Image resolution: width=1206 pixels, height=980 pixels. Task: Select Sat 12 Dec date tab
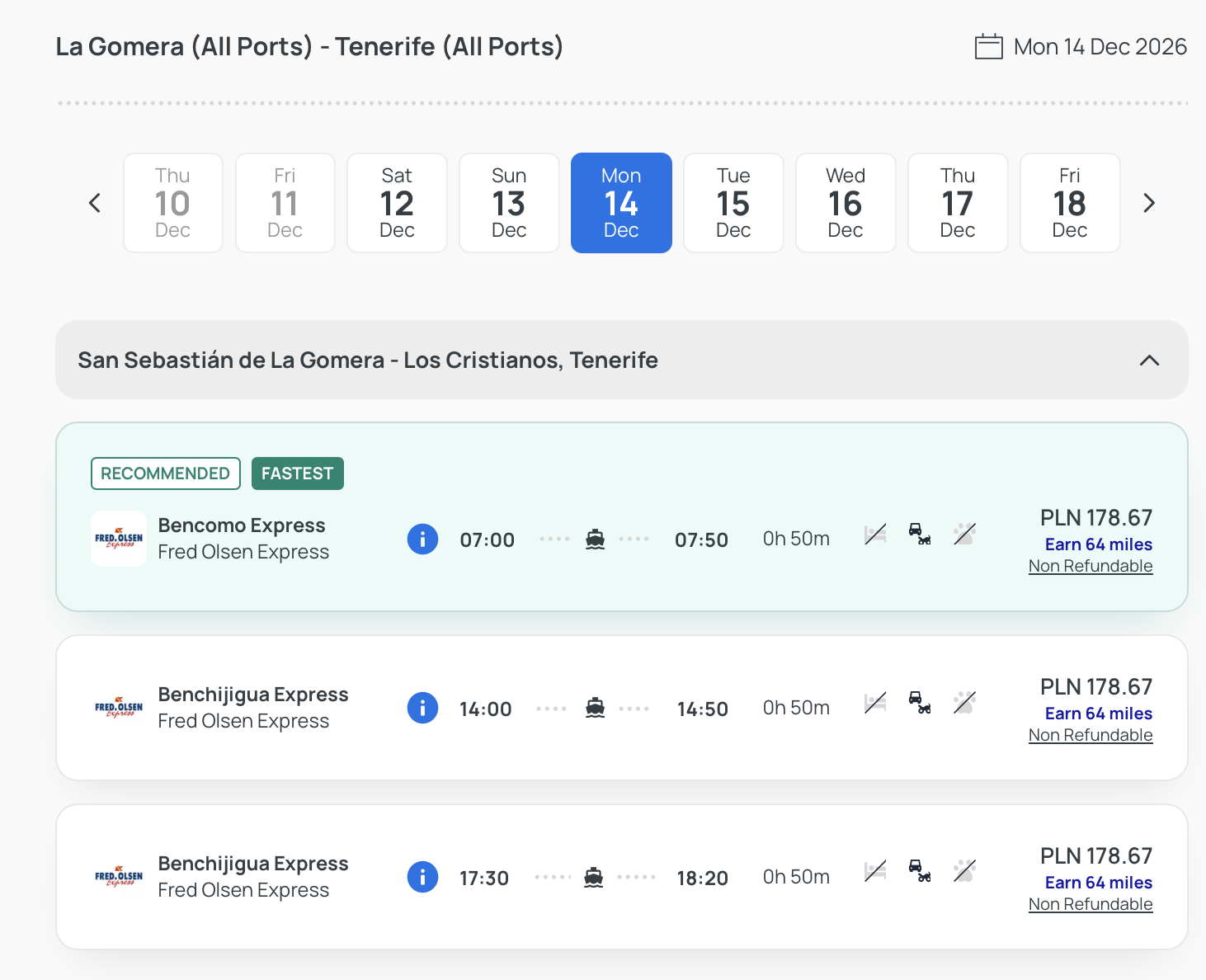click(x=398, y=203)
